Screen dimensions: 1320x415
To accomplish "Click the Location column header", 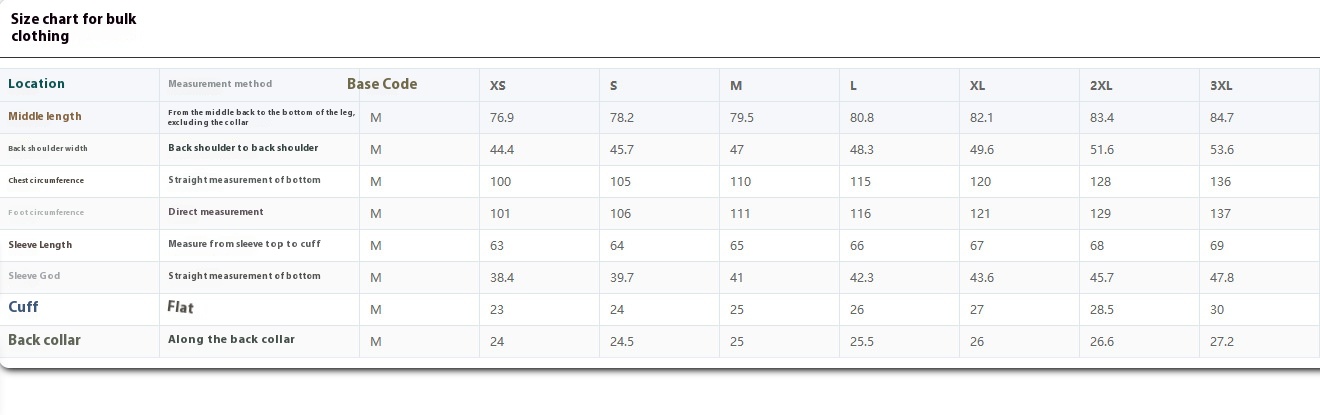I will pyautogui.click(x=36, y=84).
